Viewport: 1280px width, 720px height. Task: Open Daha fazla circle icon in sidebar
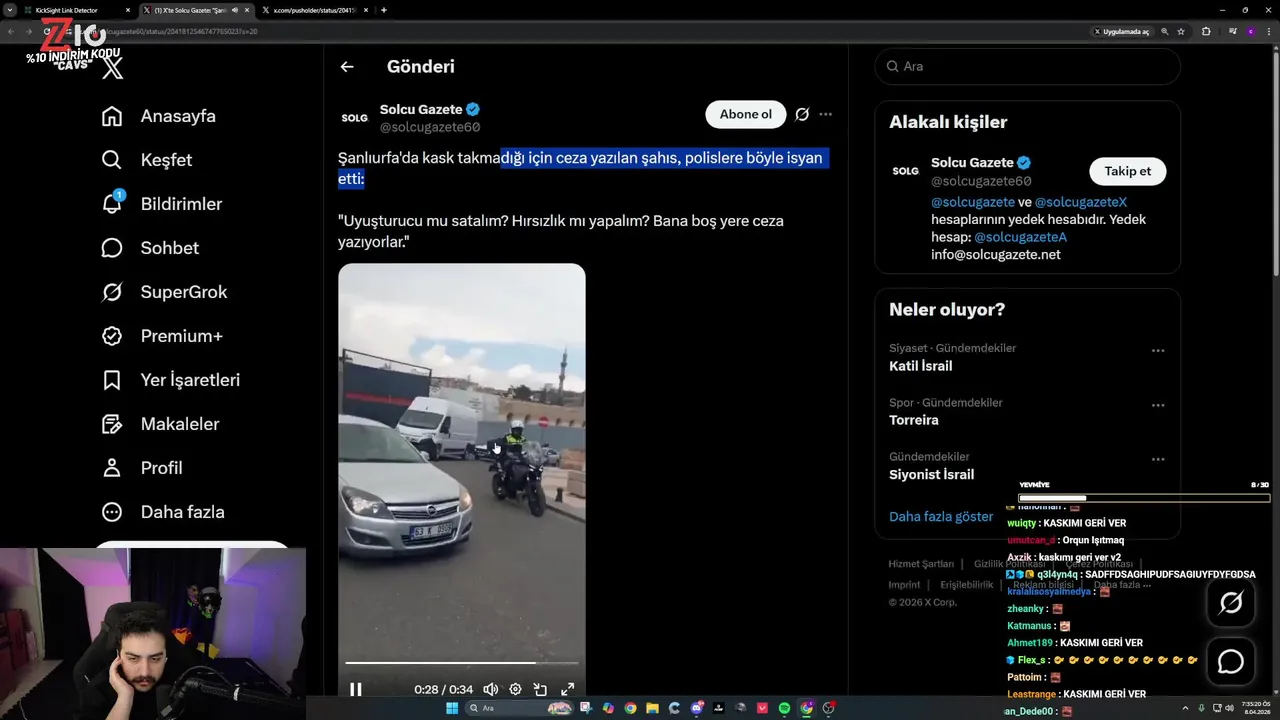[x=112, y=512]
